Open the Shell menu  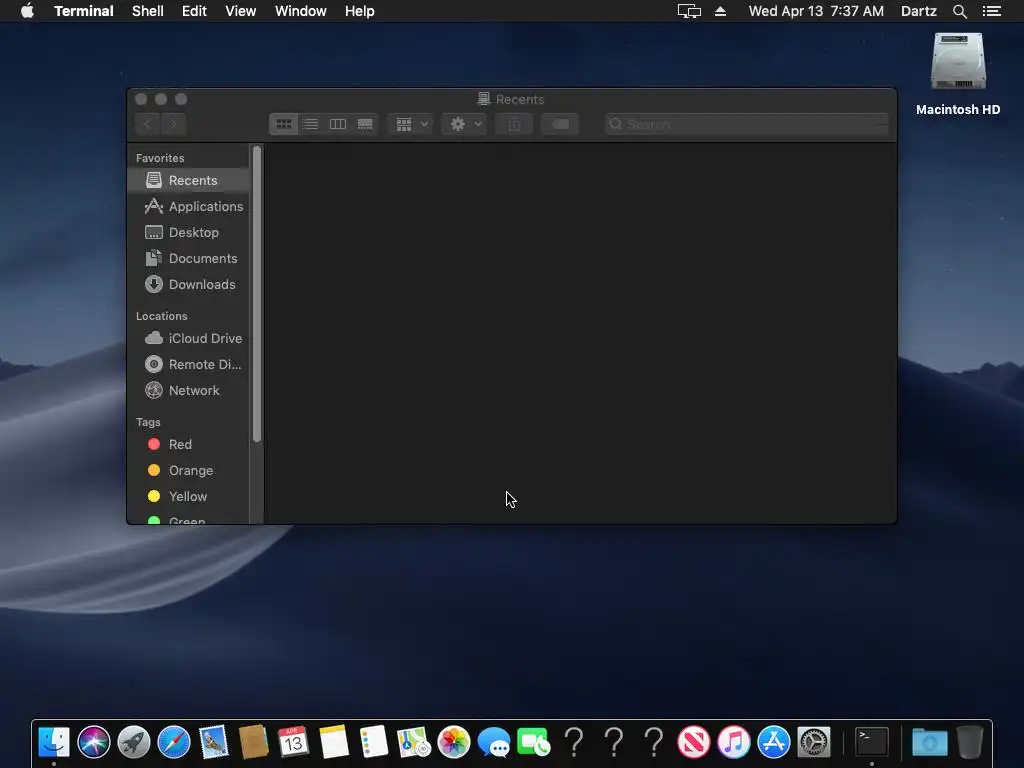(148, 11)
